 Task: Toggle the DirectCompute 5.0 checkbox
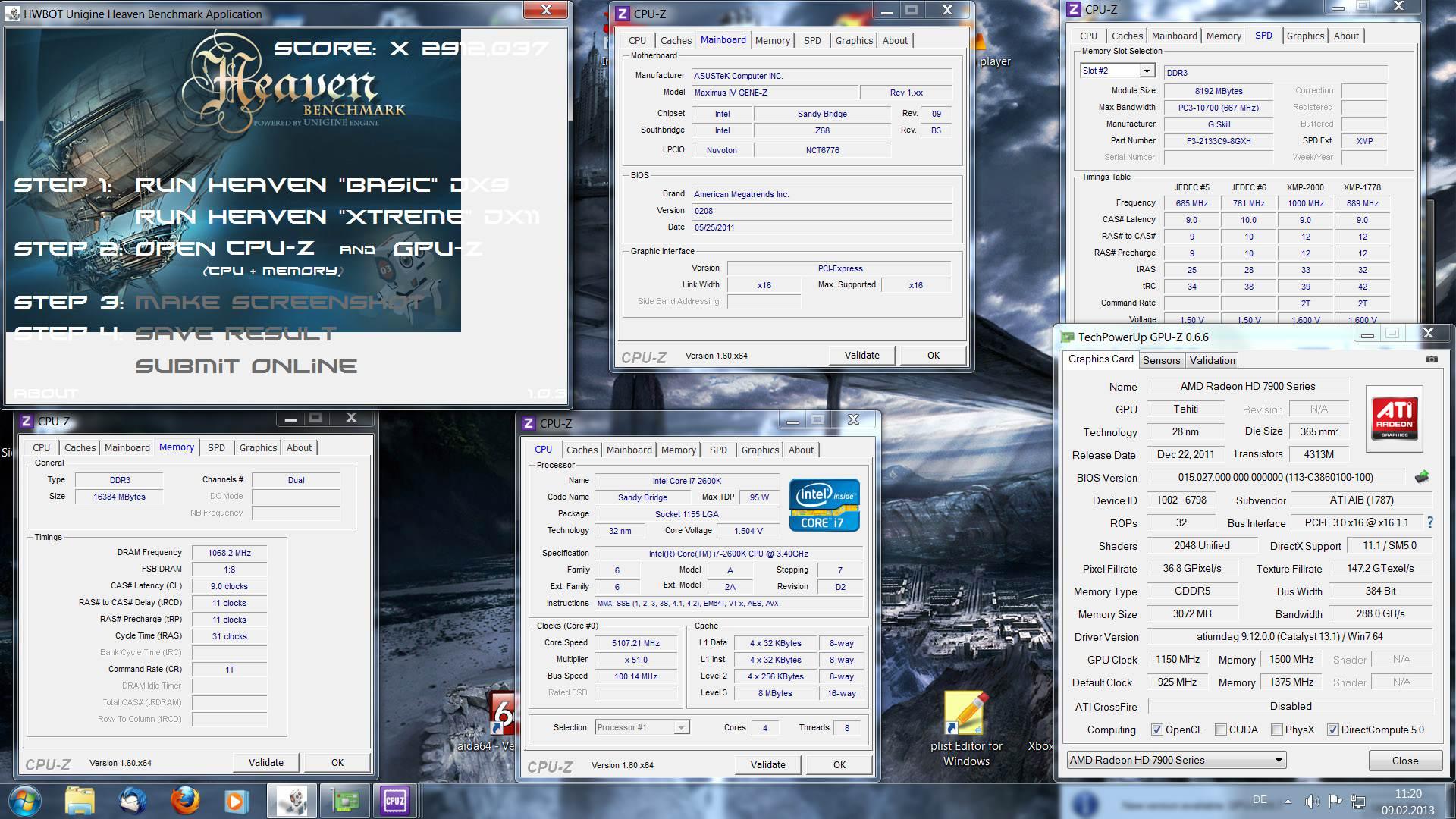pyautogui.click(x=1332, y=730)
